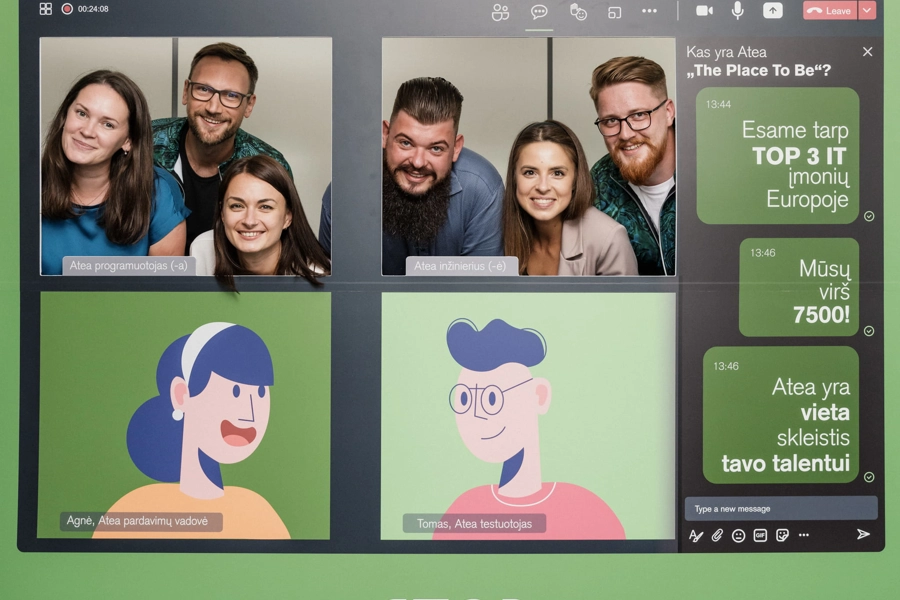Open the rooms icon in toolbar

pyautogui.click(x=614, y=12)
